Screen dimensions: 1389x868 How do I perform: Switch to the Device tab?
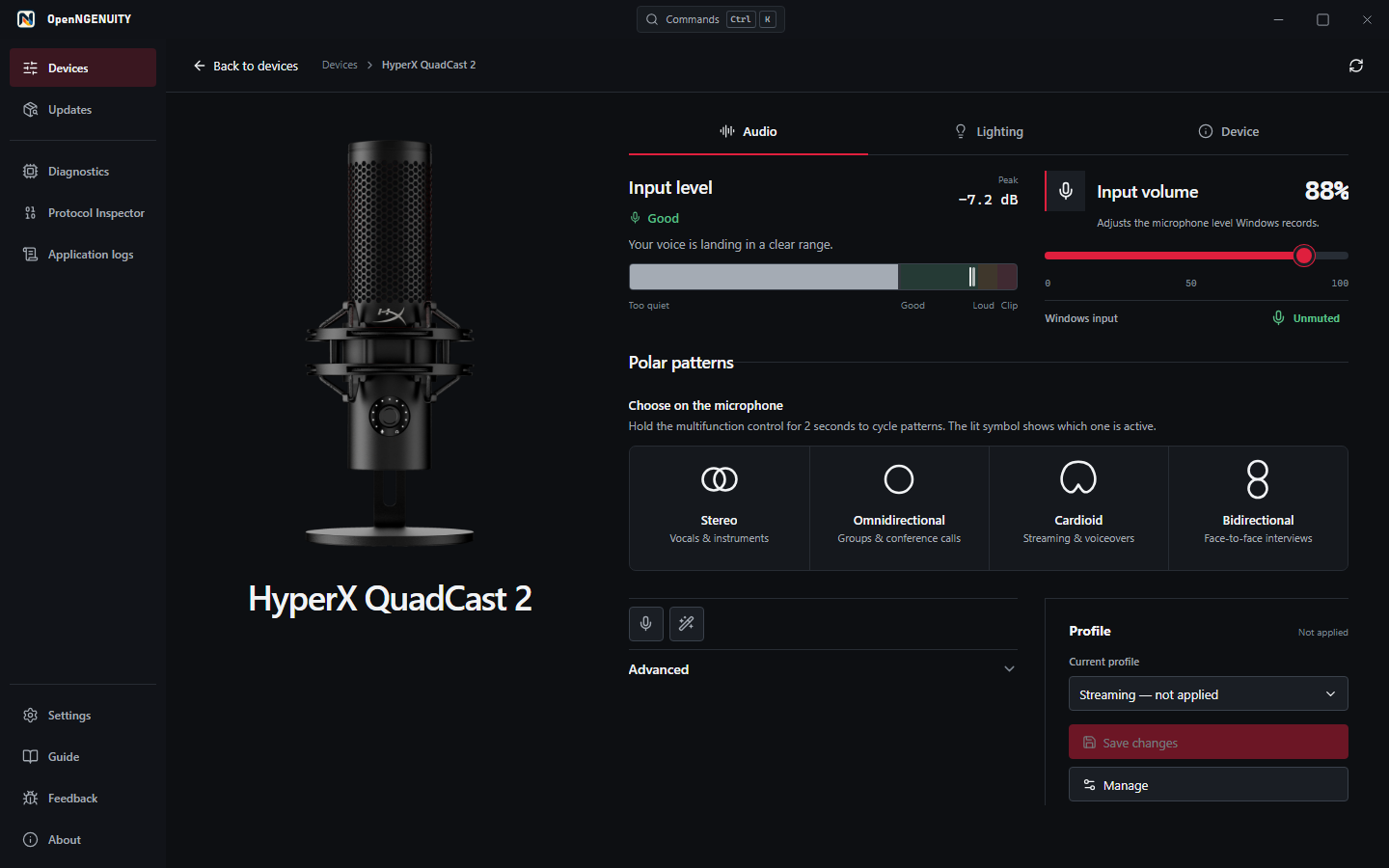point(1229,132)
